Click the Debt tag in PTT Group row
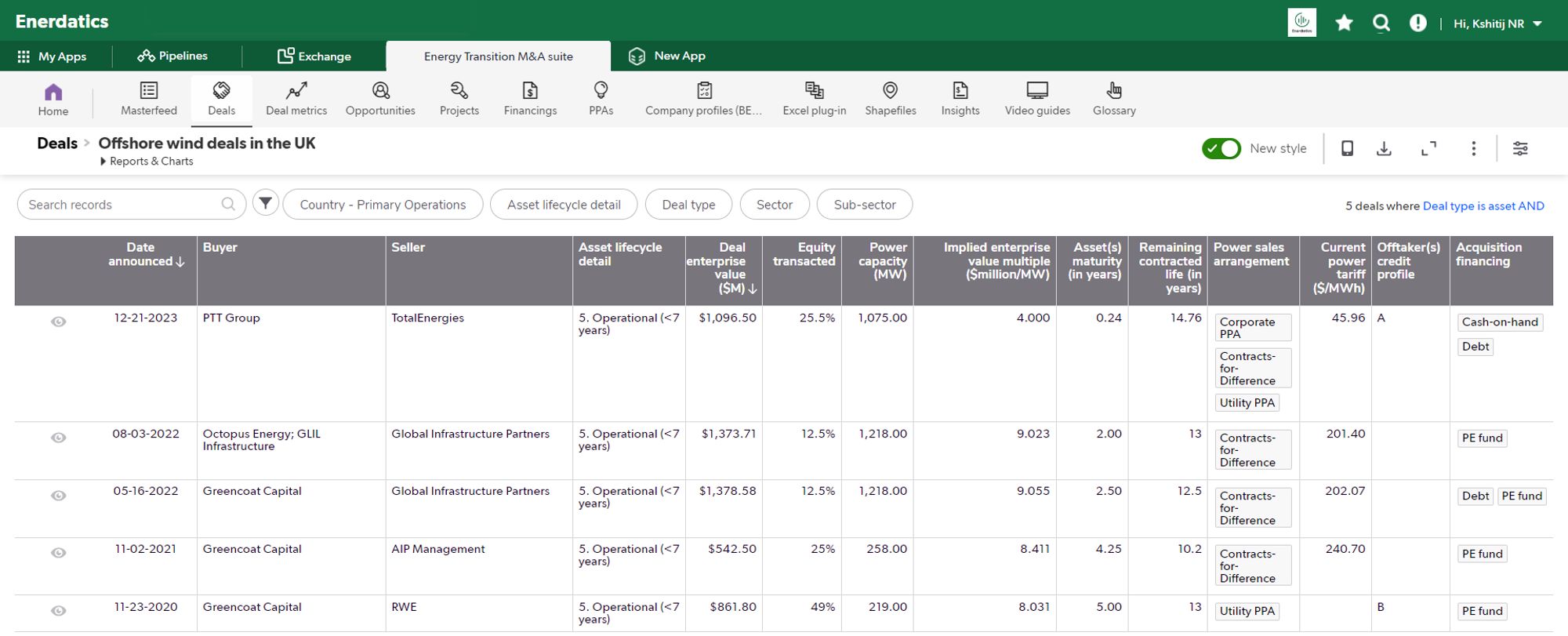Viewport: 1568px width, 636px height. tap(1475, 347)
